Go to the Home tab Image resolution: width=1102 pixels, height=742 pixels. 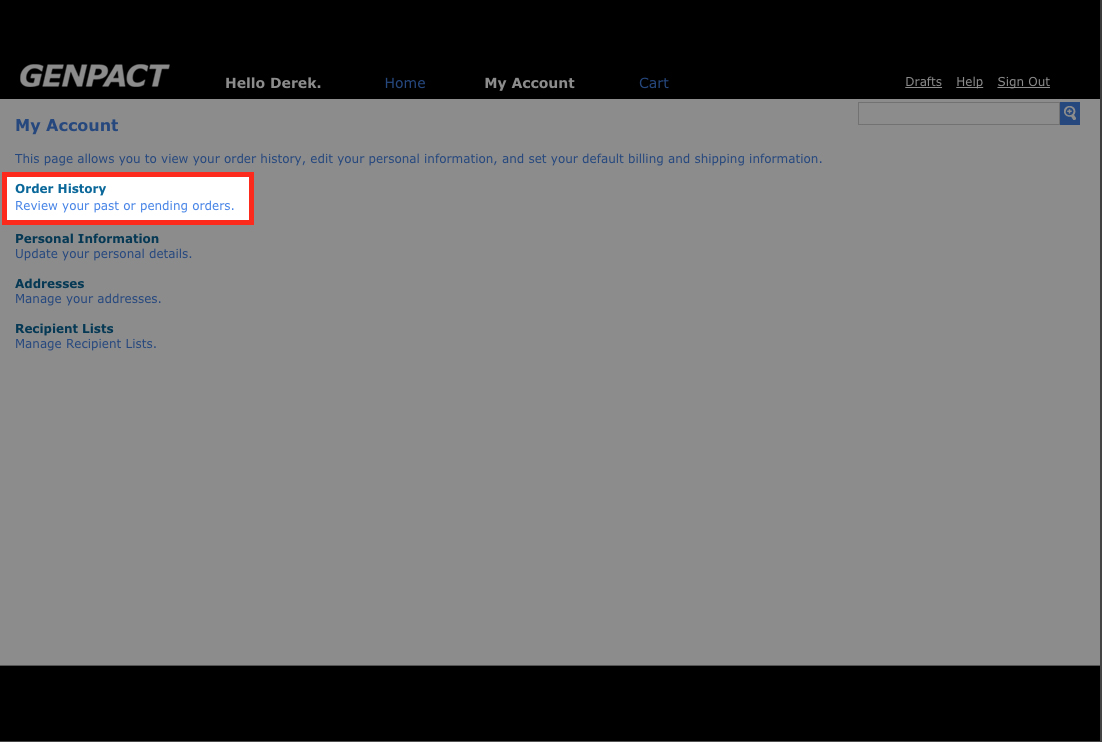(405, 83)
